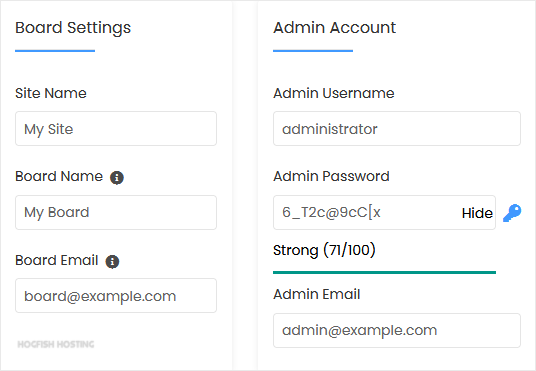Click the Board Name label
The width and height of the screenshot is (536, 371).
coord(59,176)
